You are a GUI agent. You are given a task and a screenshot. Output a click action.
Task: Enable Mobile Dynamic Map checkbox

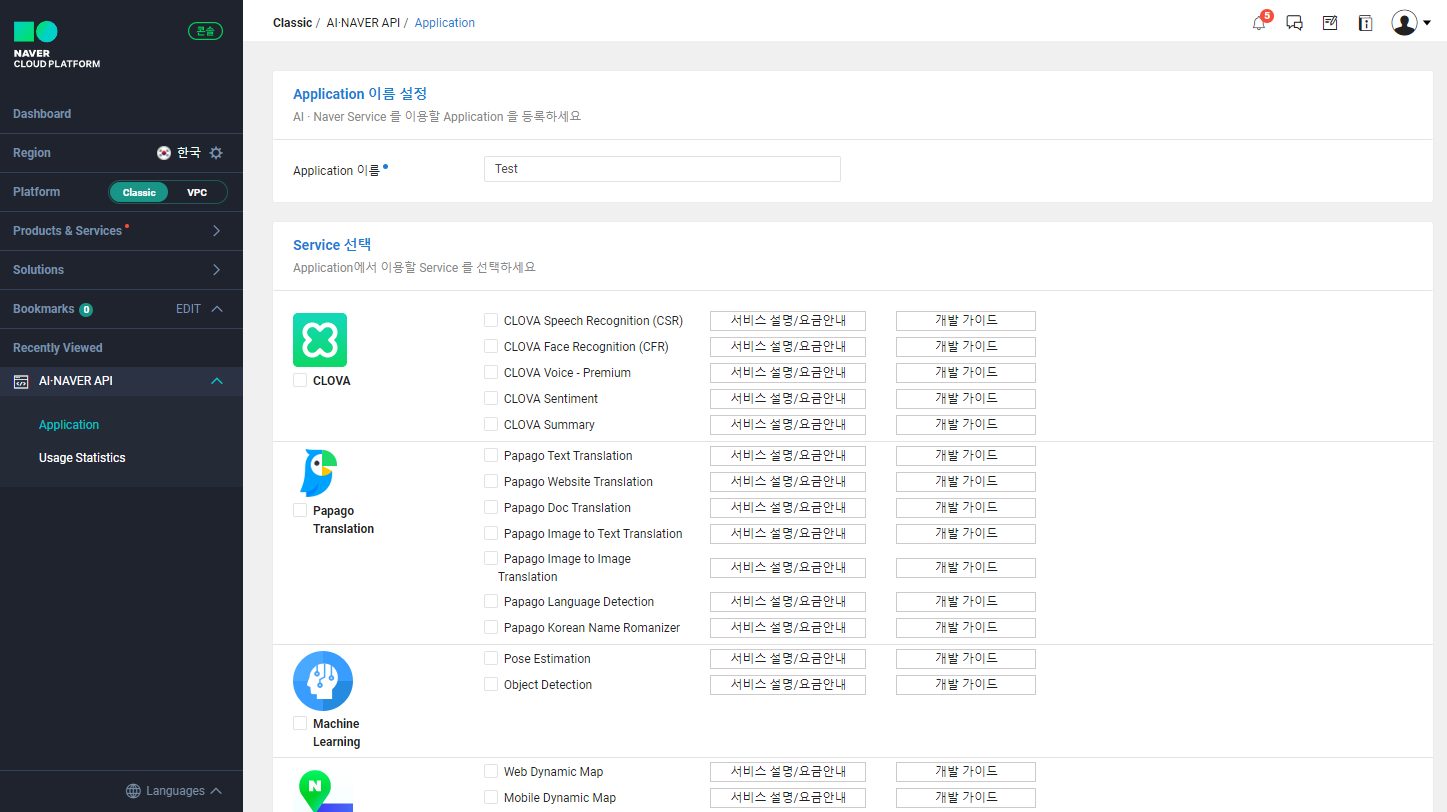click(x=491, y=797)
